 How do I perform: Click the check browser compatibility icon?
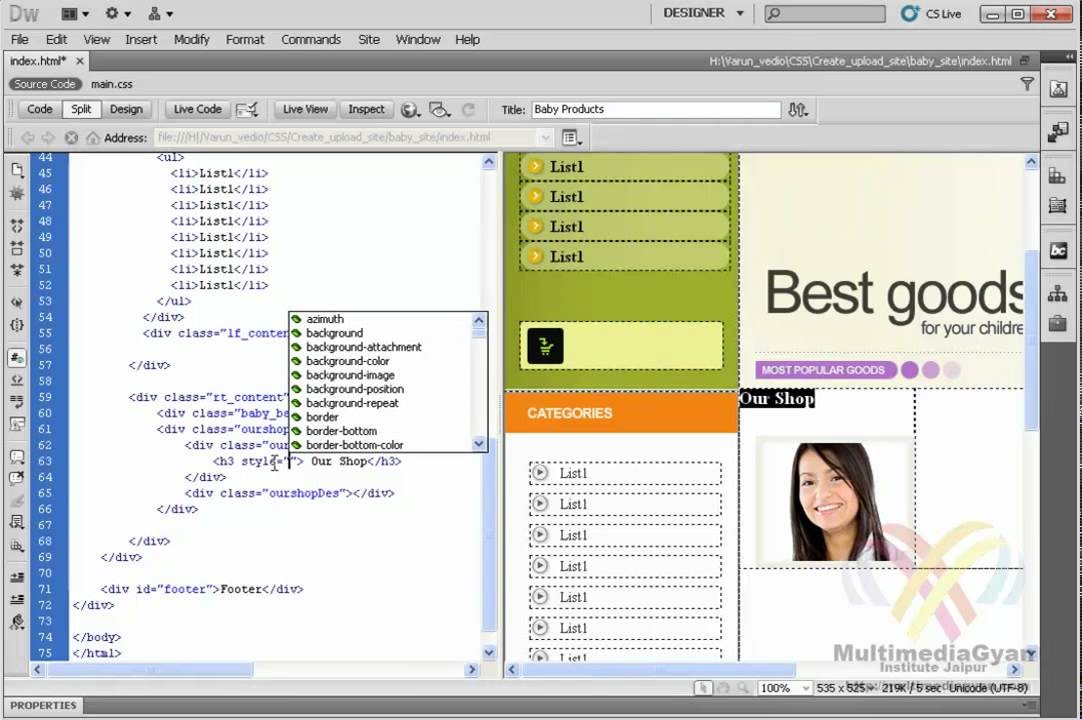pyautogui.click(x=246, y=109)
